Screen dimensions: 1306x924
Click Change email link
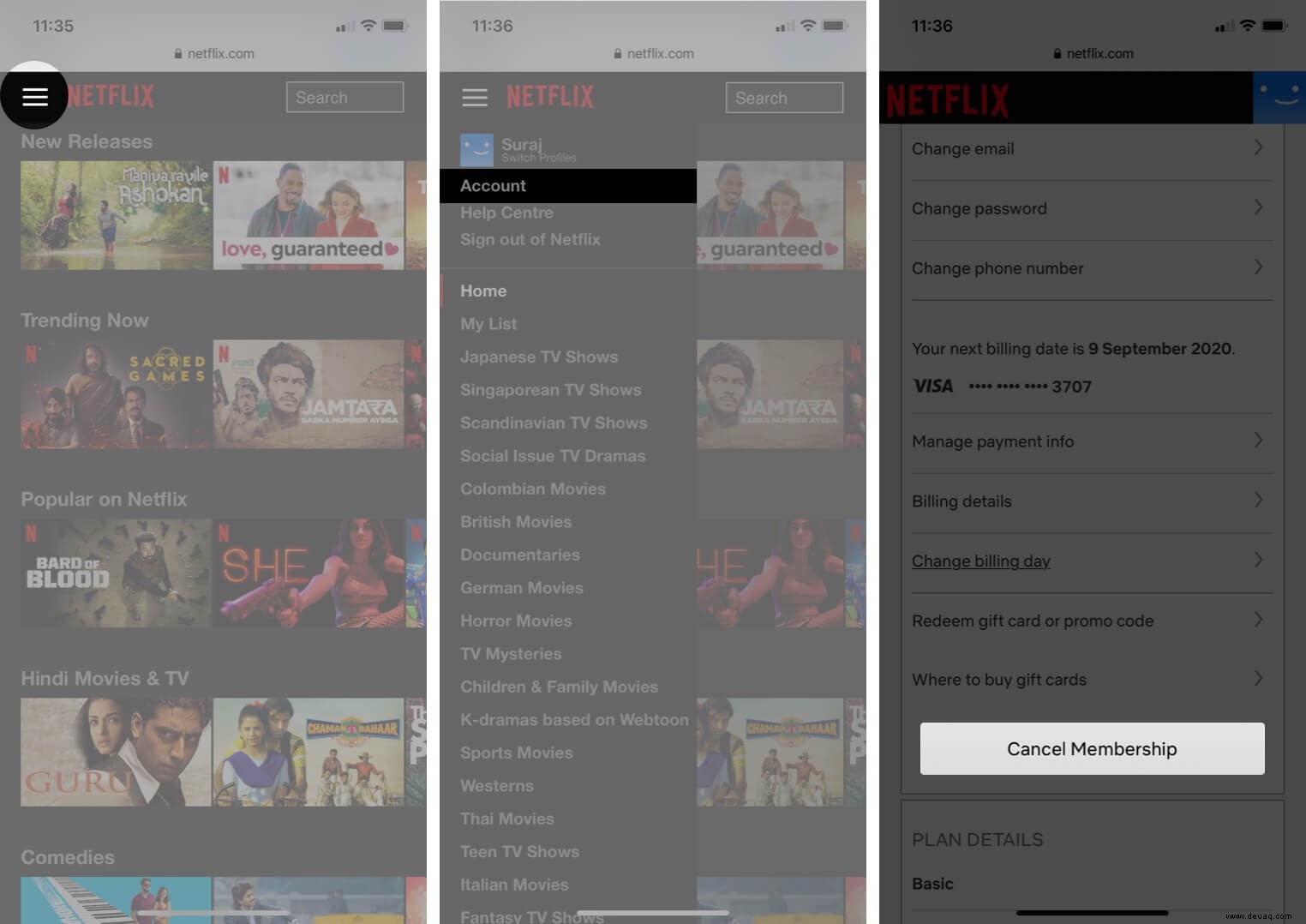963,149
